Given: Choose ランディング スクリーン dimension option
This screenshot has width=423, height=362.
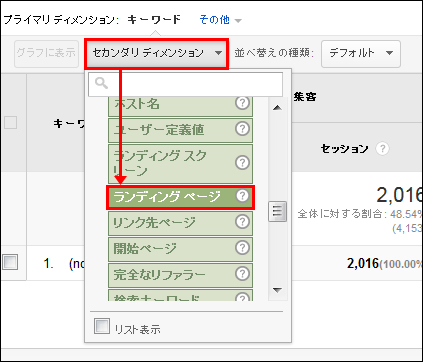Looking at the screenshot, I should point(180,163).
